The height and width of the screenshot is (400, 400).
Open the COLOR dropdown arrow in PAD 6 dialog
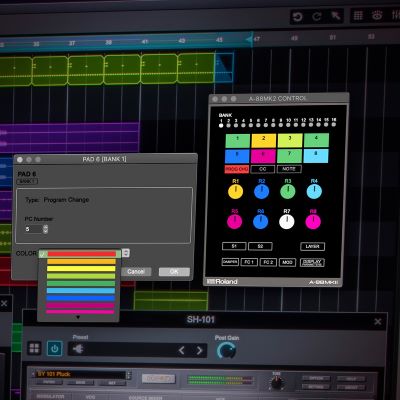(x=126, y=253)
